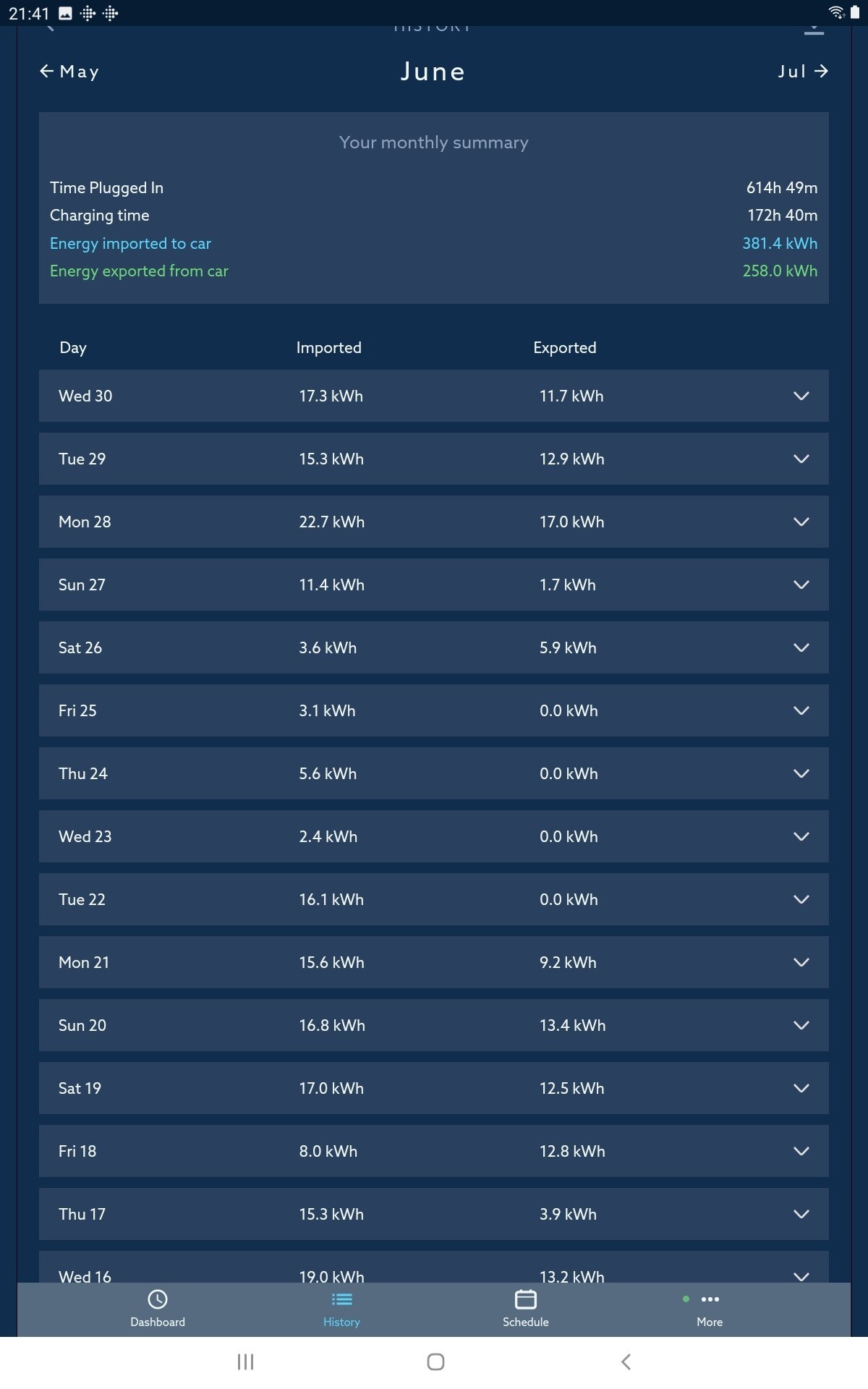The width and height of the screenshot is (868, 1389).
Task: Tap the download/export icon at top right
Action: coord(814,27)
